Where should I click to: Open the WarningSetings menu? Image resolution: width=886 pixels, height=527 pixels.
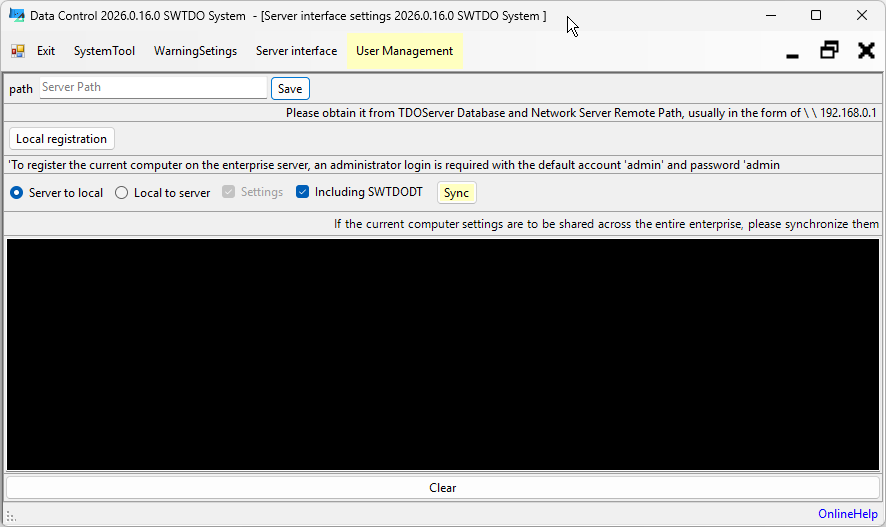click(195, 51)
